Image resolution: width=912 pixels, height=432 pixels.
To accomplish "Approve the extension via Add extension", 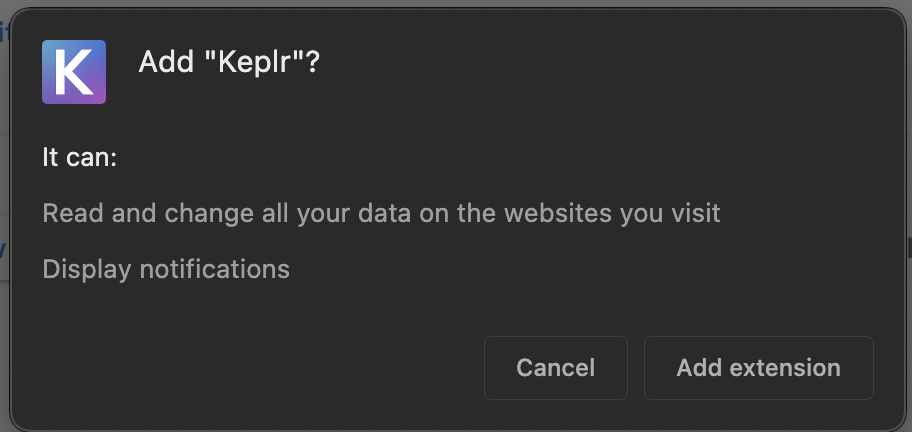I will (758, 368).
